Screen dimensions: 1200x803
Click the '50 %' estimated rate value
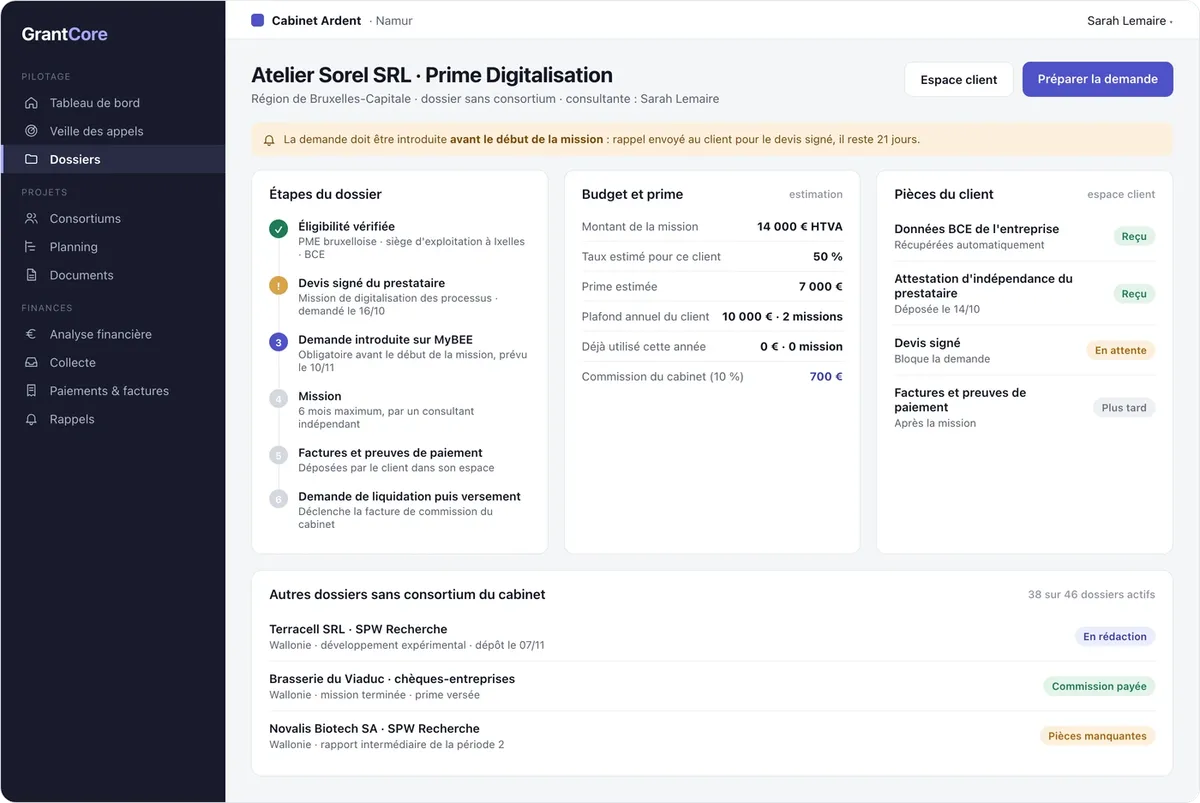click(828, 257)
